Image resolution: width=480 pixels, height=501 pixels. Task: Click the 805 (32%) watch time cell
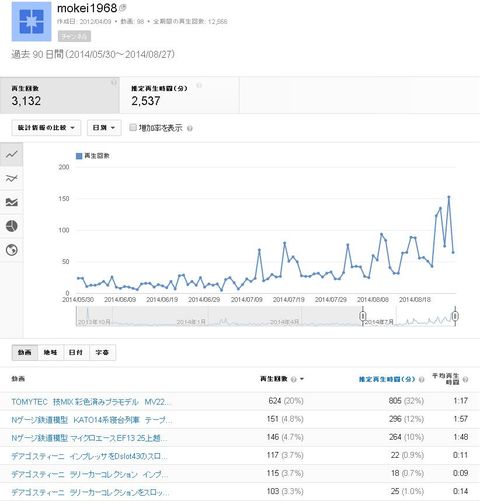click(406, 401)
